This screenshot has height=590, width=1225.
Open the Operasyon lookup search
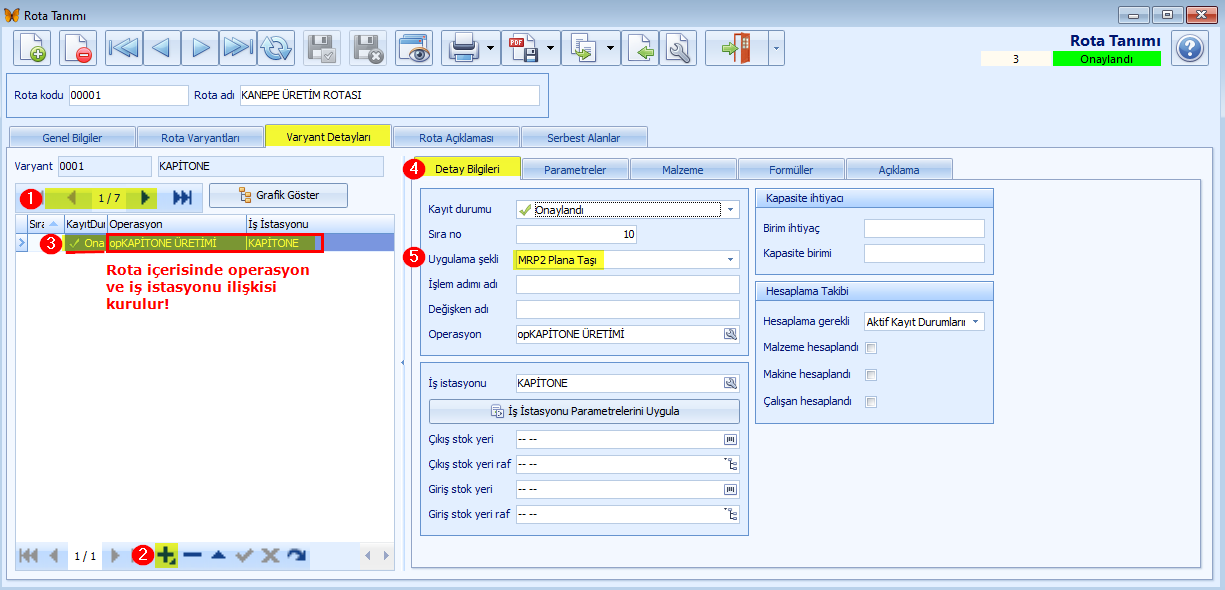(x=730, y=334)
